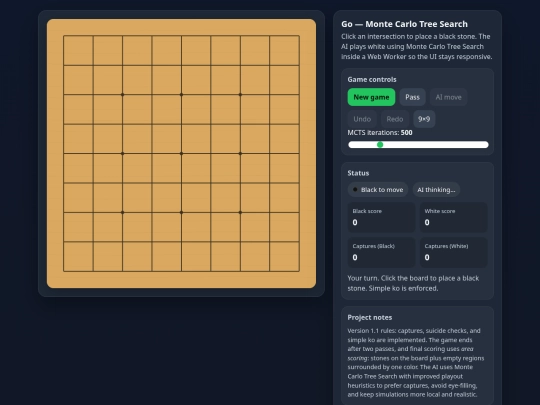Click the Captures (Black) card
Viewport: 540px width, 405px height.
pyautogui.click(x=381, y=252)
